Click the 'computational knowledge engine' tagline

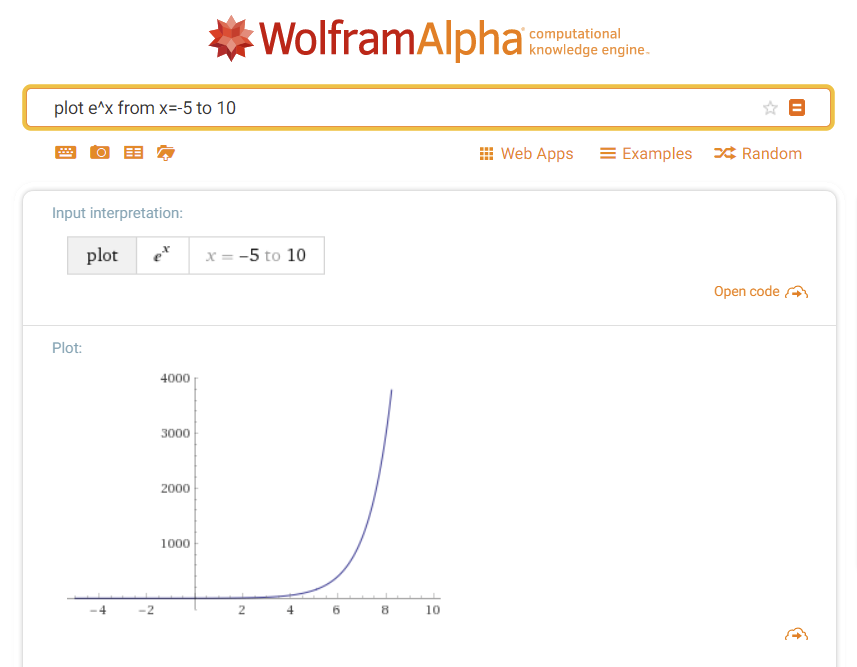point(589,42)
